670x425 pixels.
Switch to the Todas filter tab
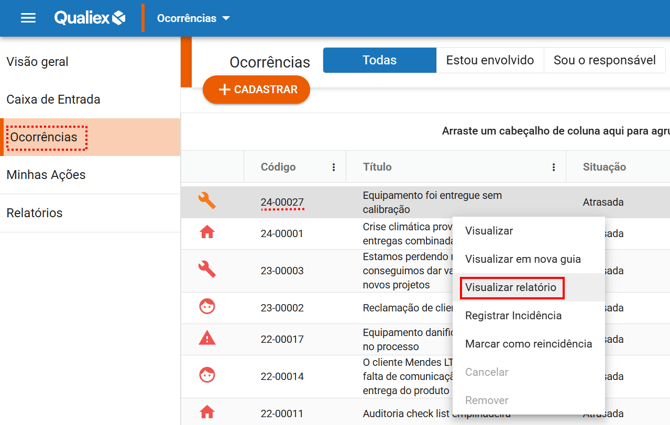(x=380, y=60)
